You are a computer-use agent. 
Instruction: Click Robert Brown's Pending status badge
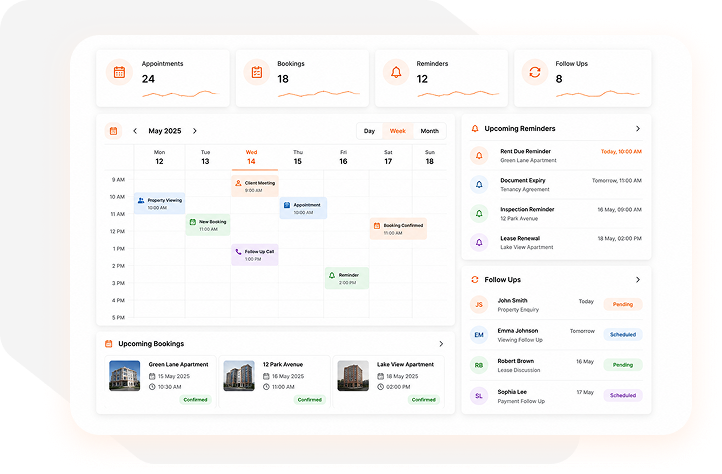(623, 365)
